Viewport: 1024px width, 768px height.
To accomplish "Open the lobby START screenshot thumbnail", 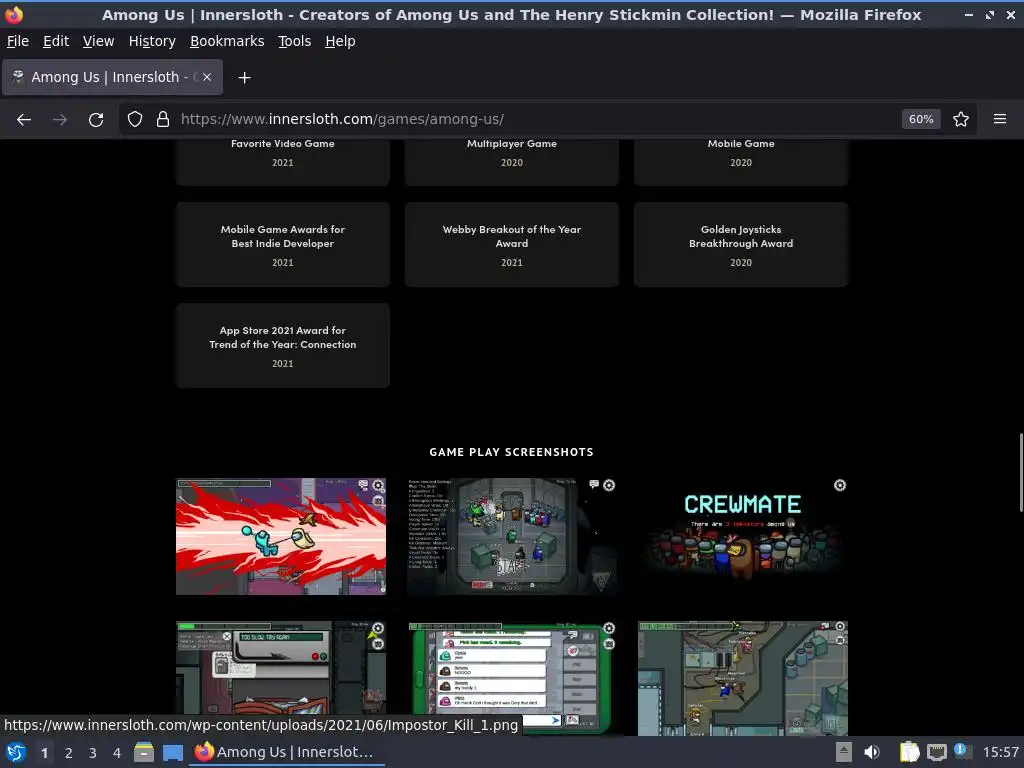I will point(512,537).
